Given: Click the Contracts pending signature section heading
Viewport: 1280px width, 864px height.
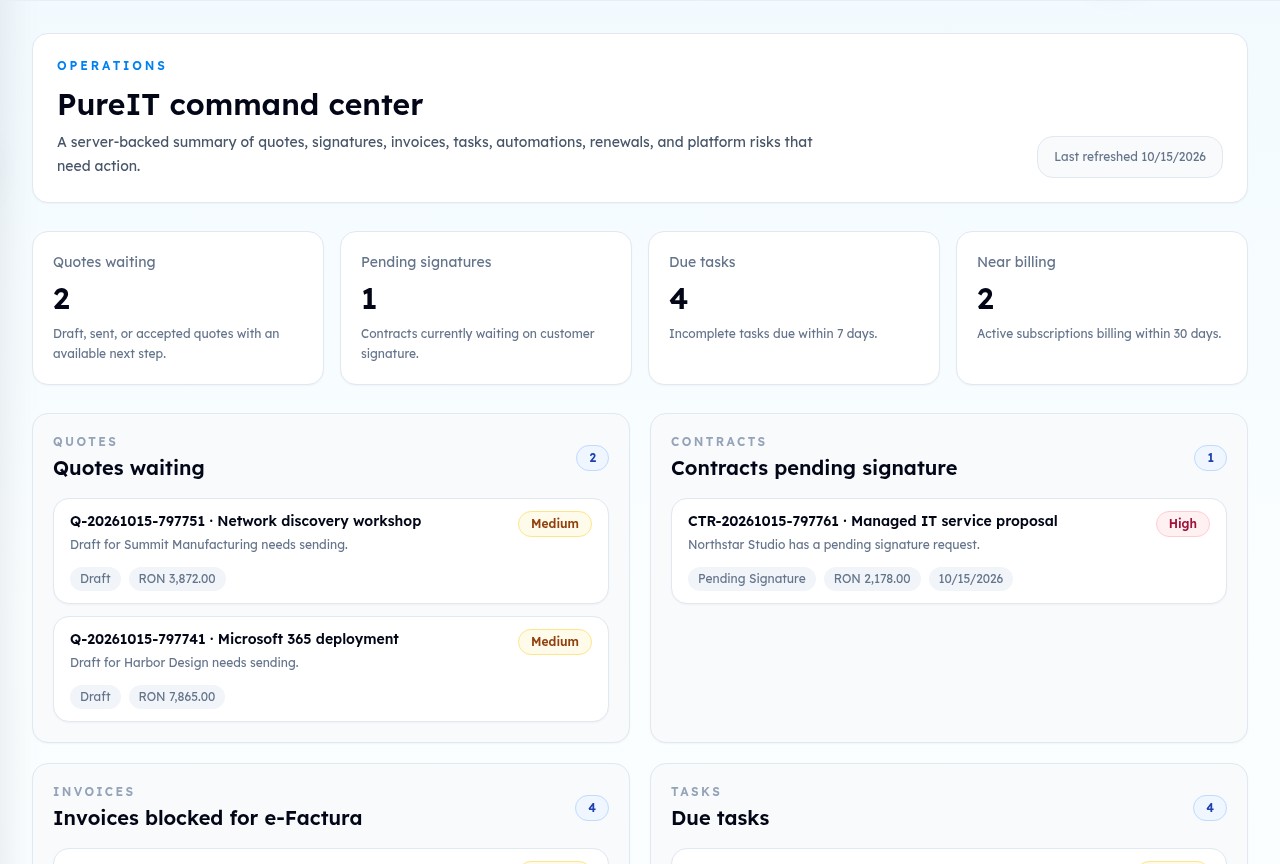Looking at the screenshot, I should [x=814, y=468].
